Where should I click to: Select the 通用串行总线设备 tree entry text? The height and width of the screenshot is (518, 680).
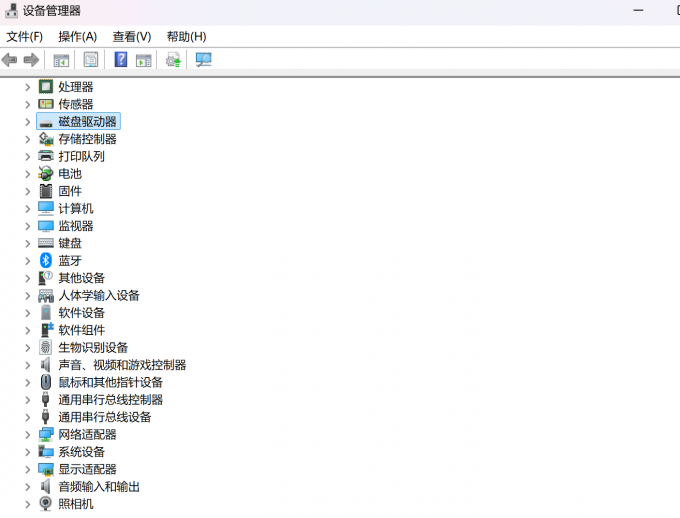coord(105,417)
